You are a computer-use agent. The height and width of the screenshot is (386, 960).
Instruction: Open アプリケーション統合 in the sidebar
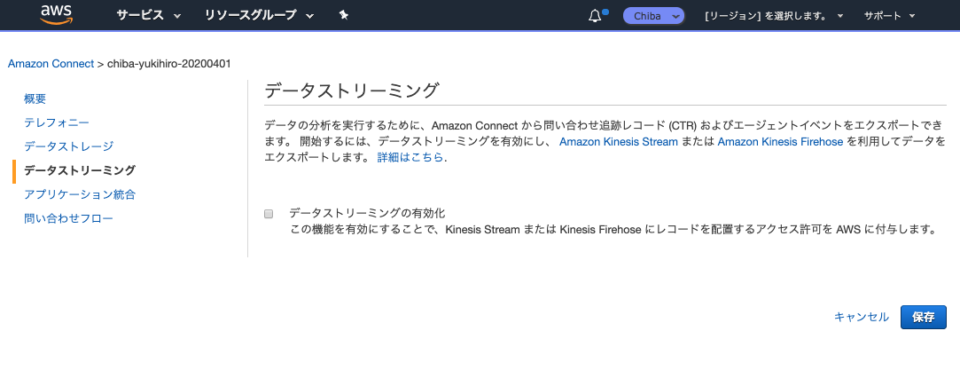tap(80, 195)
